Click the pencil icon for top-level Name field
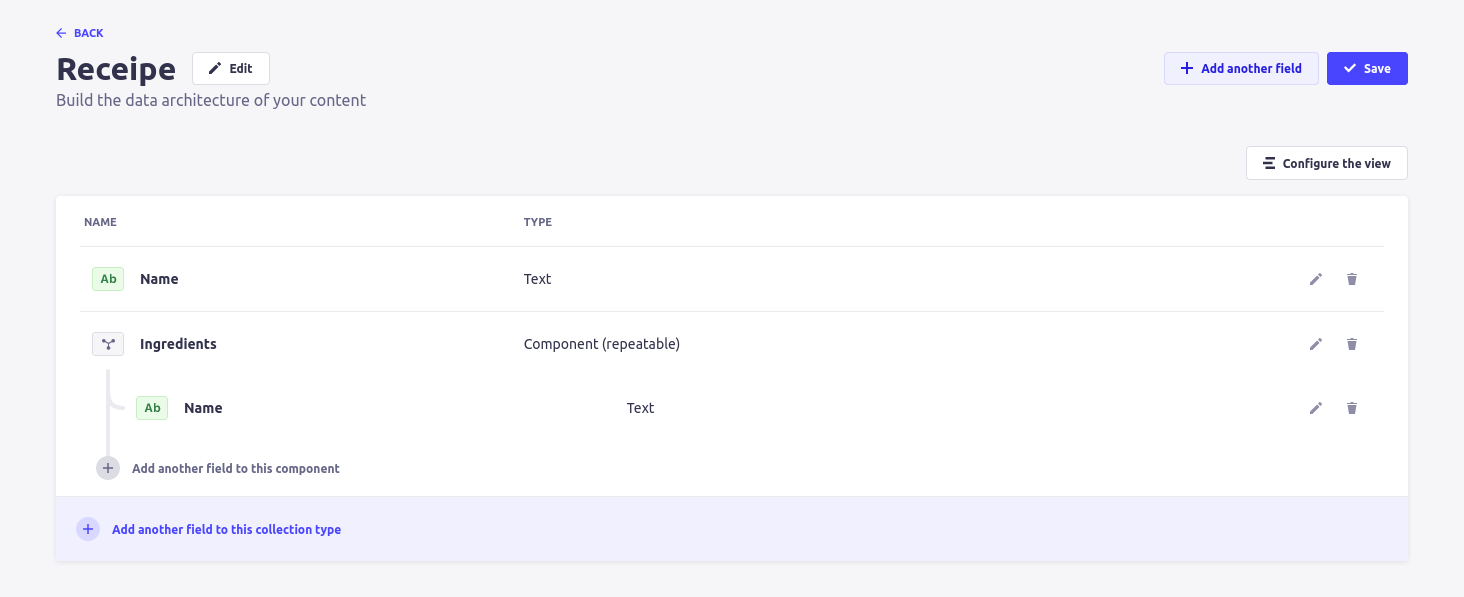This screenshot has height=597, width=1464. pos(1316,279)
